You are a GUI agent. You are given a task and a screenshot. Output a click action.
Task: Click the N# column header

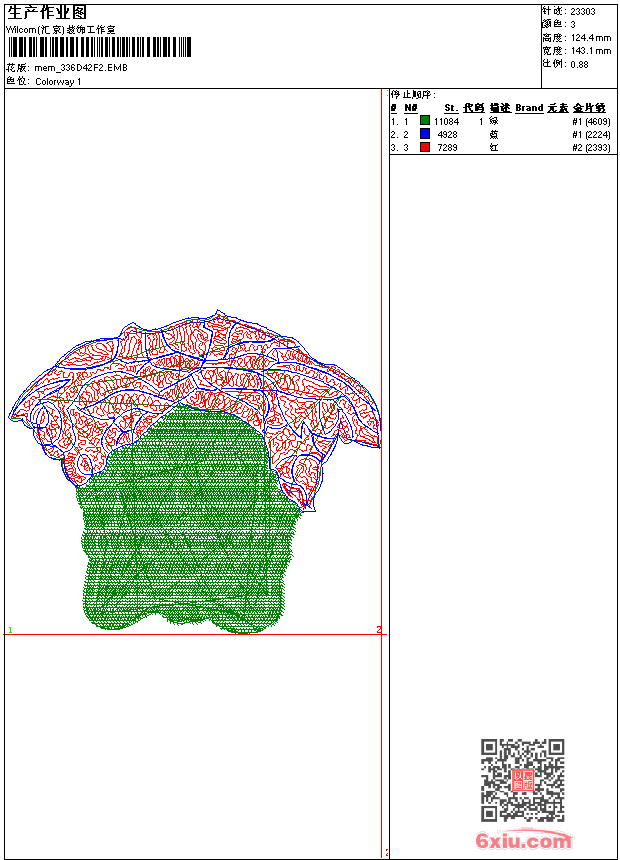410,108
